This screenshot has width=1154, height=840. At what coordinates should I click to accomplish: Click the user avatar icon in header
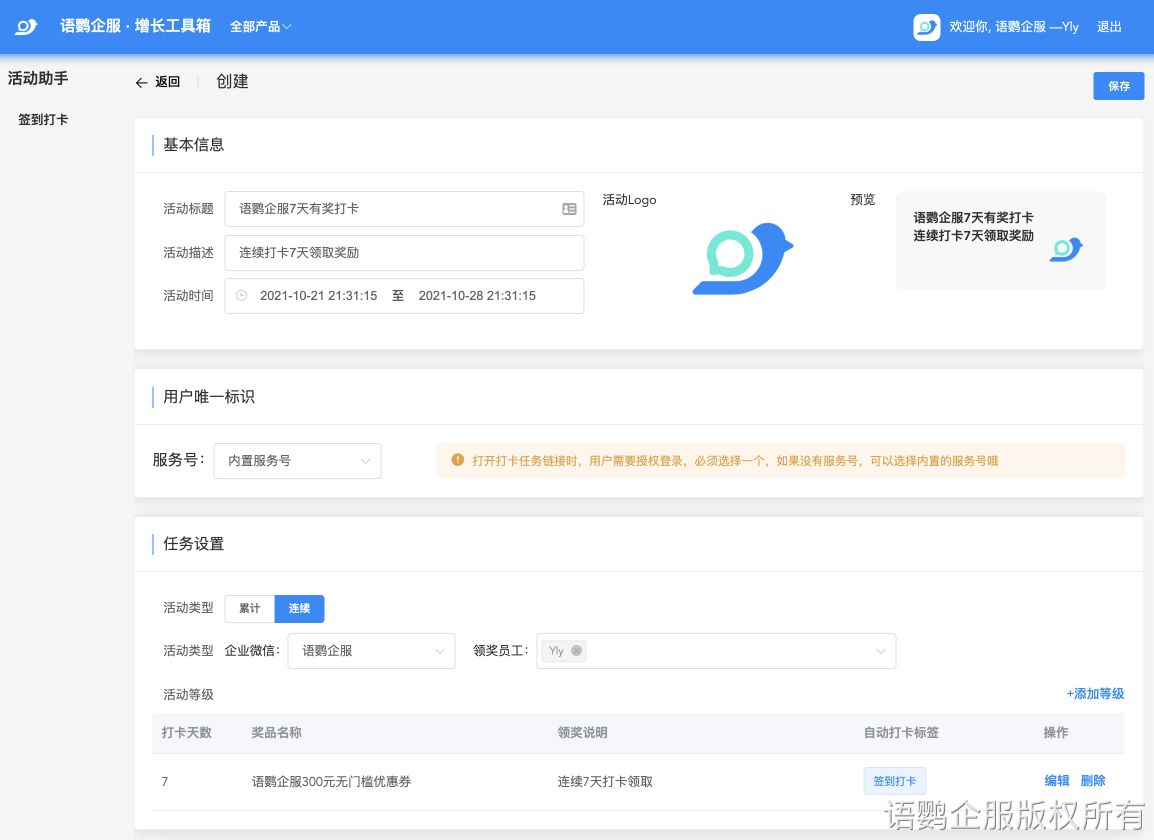pos(926,27)
